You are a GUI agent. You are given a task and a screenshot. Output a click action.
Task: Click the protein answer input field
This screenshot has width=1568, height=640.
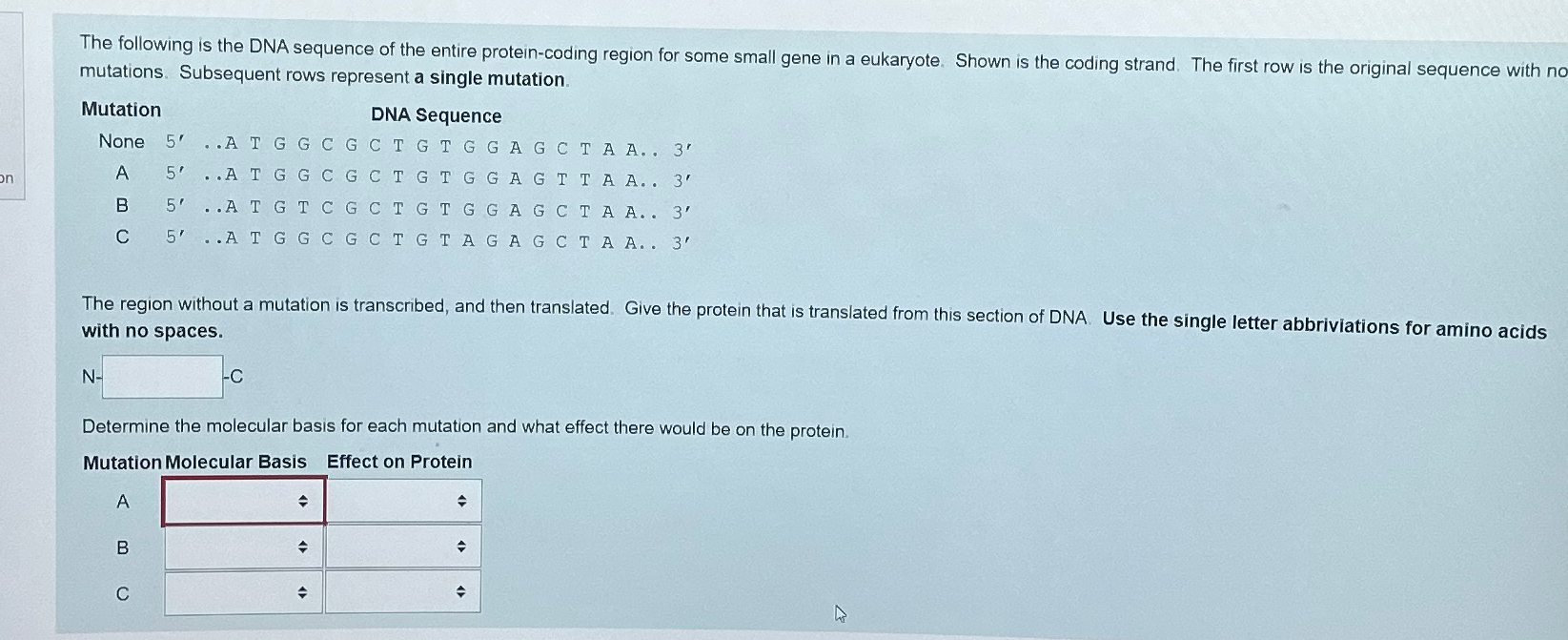click(x=160, y=376)
